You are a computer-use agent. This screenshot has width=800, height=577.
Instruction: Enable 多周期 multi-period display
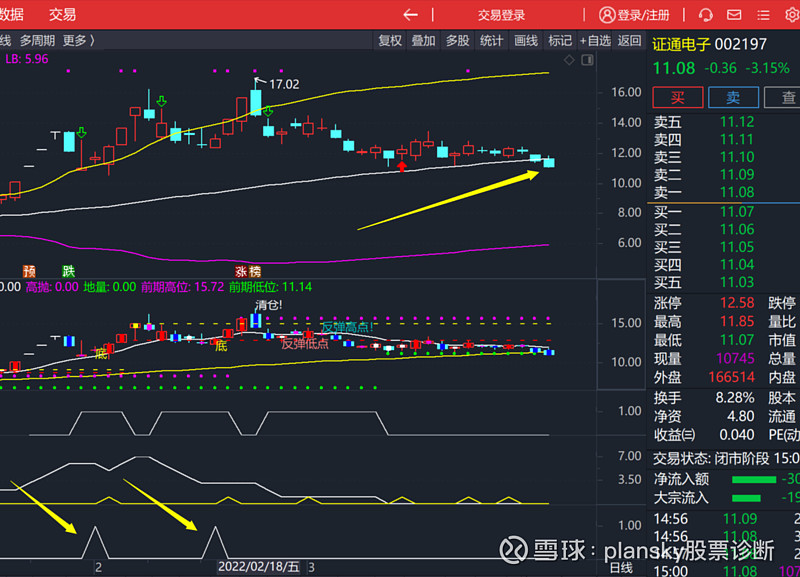[40, 41]
